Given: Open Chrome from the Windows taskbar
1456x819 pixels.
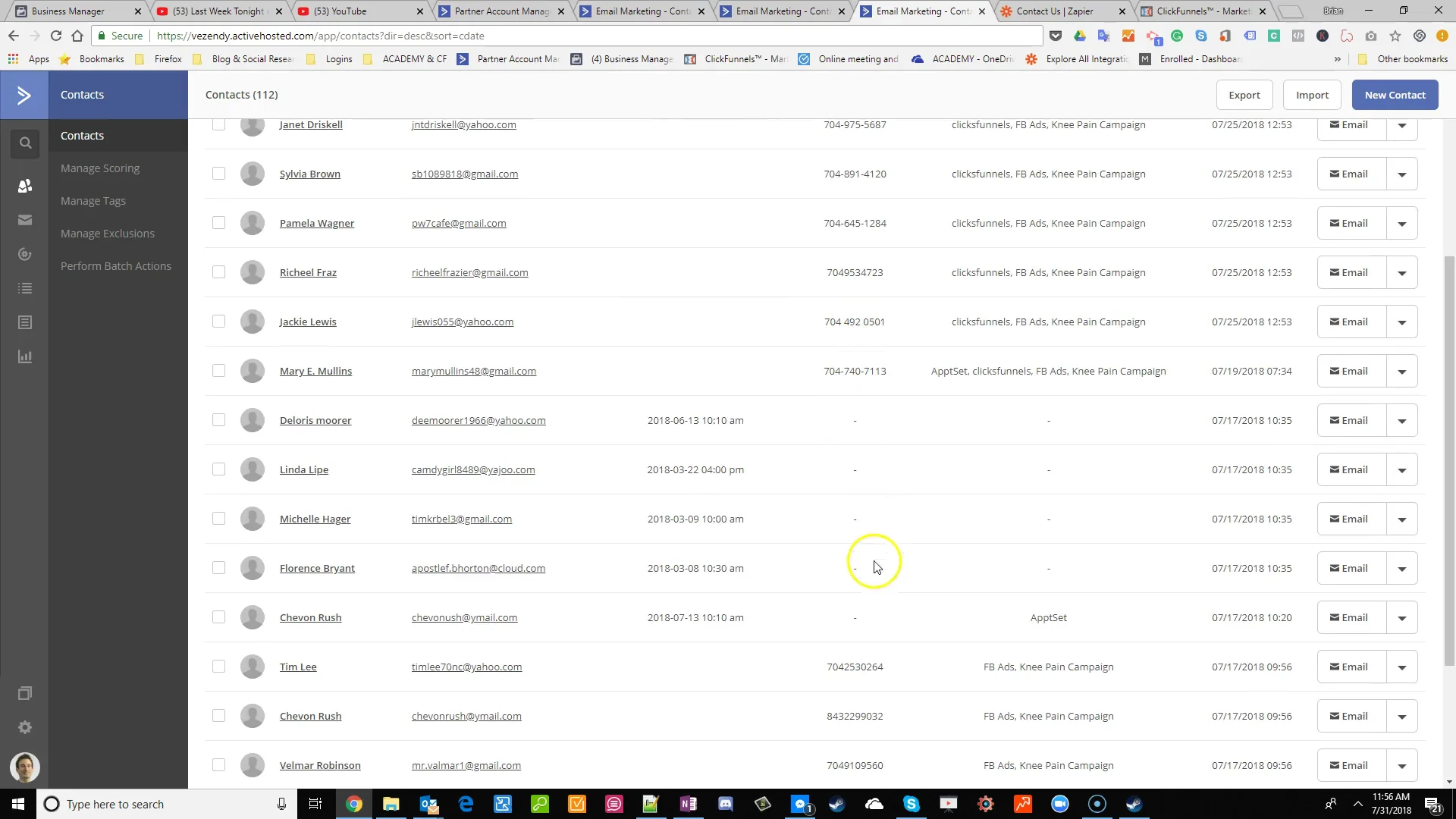Looking at the screenshot, I should click(354, 804).
